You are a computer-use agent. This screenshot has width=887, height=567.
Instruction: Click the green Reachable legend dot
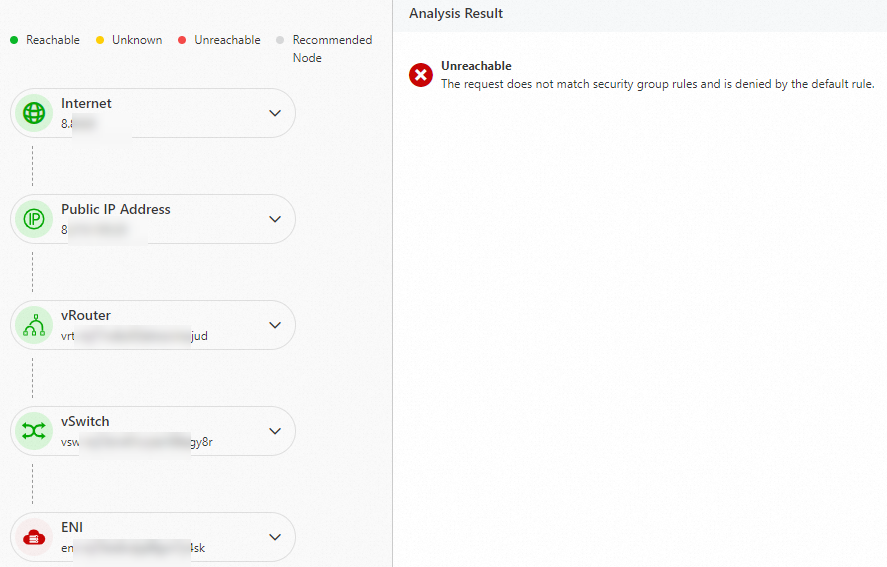click(14, 40)
